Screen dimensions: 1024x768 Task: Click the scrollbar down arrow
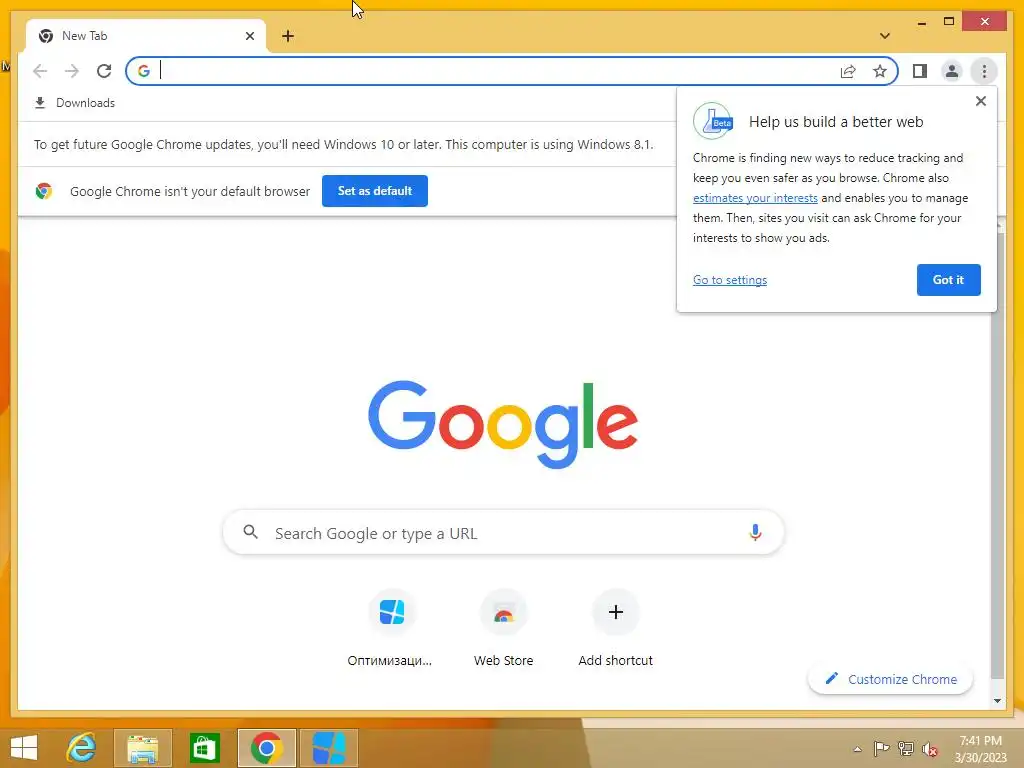997,701
